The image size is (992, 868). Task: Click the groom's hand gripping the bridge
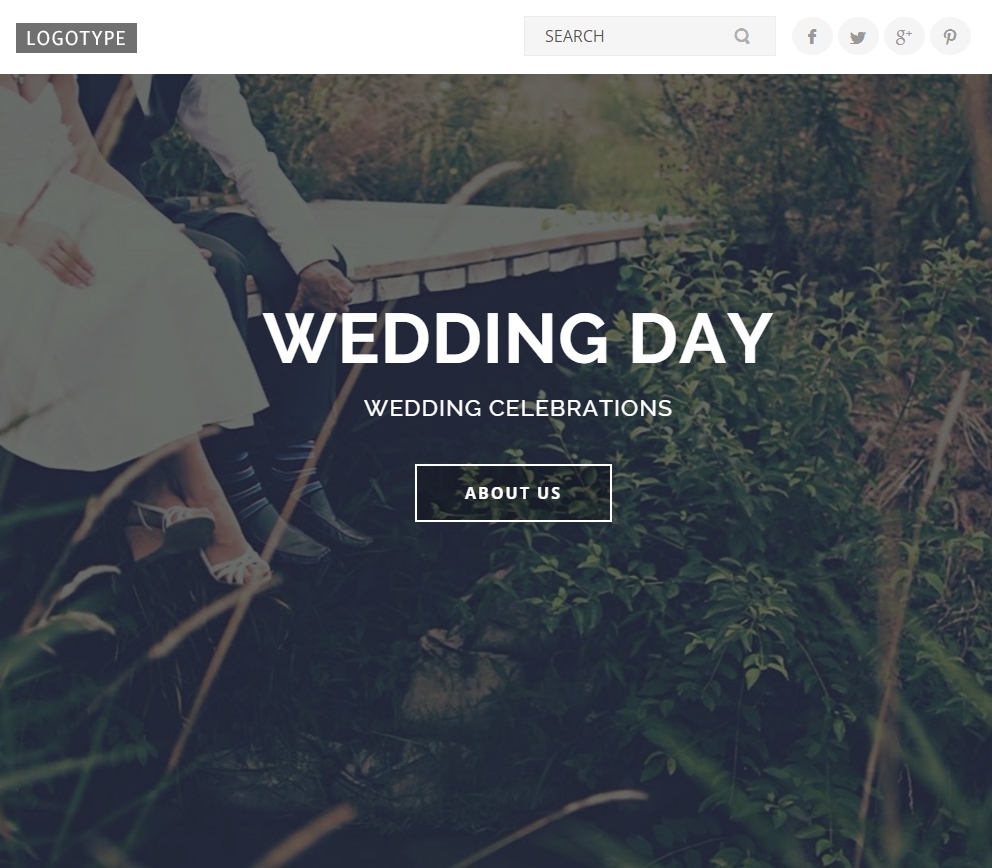(324, 286)
